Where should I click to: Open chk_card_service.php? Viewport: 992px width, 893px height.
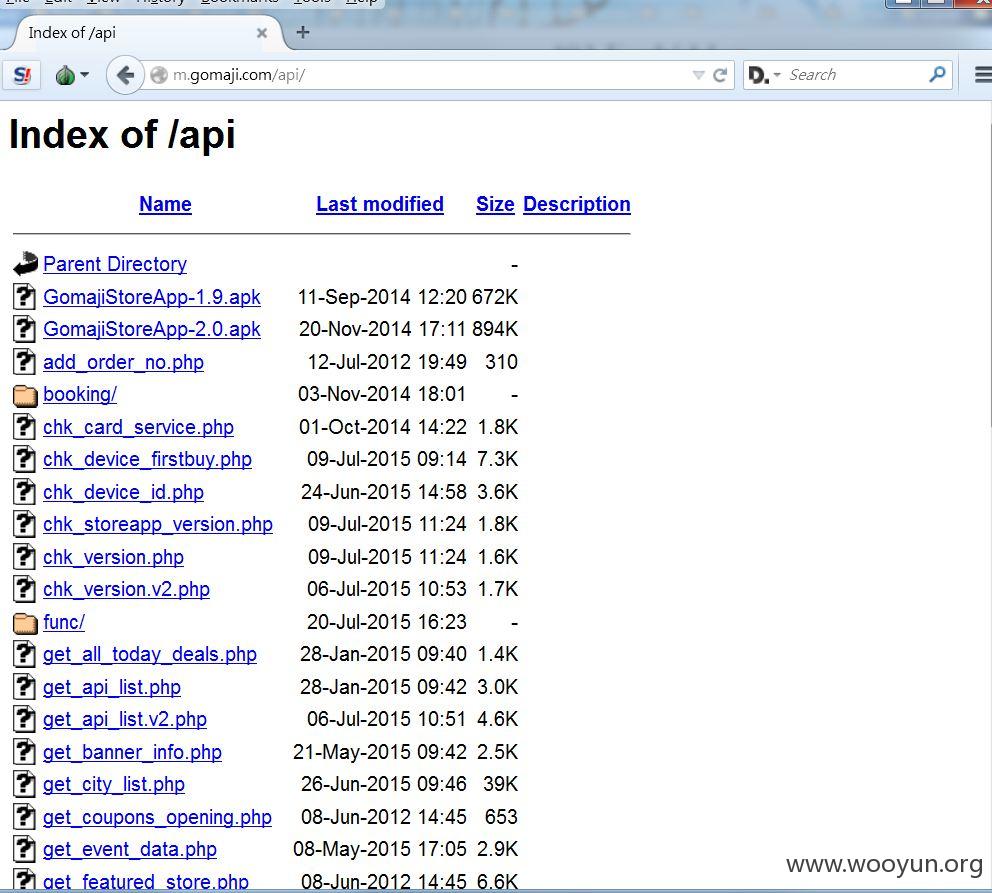coord(139,427)
